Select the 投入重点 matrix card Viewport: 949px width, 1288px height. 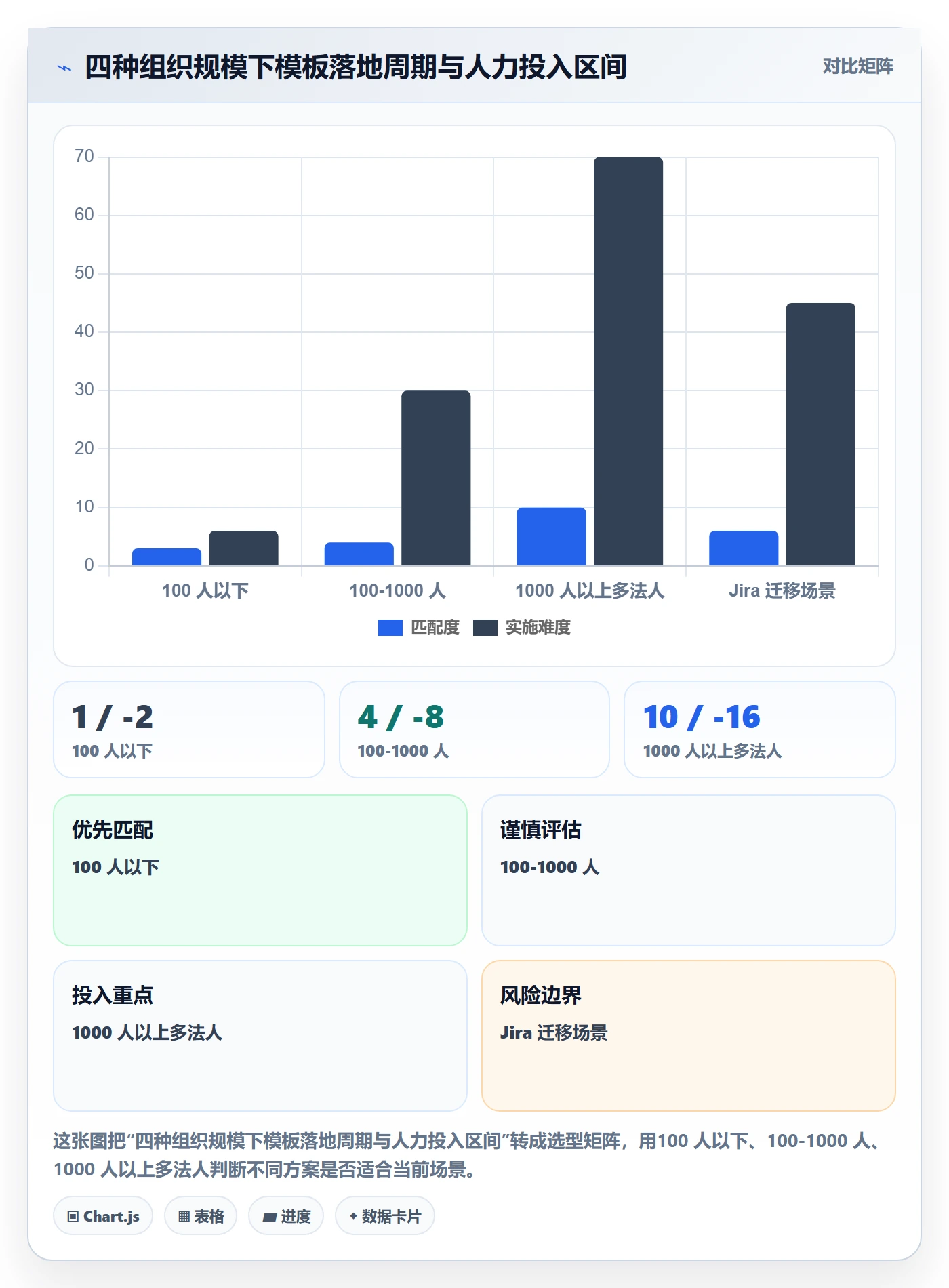click(260, 1036)
